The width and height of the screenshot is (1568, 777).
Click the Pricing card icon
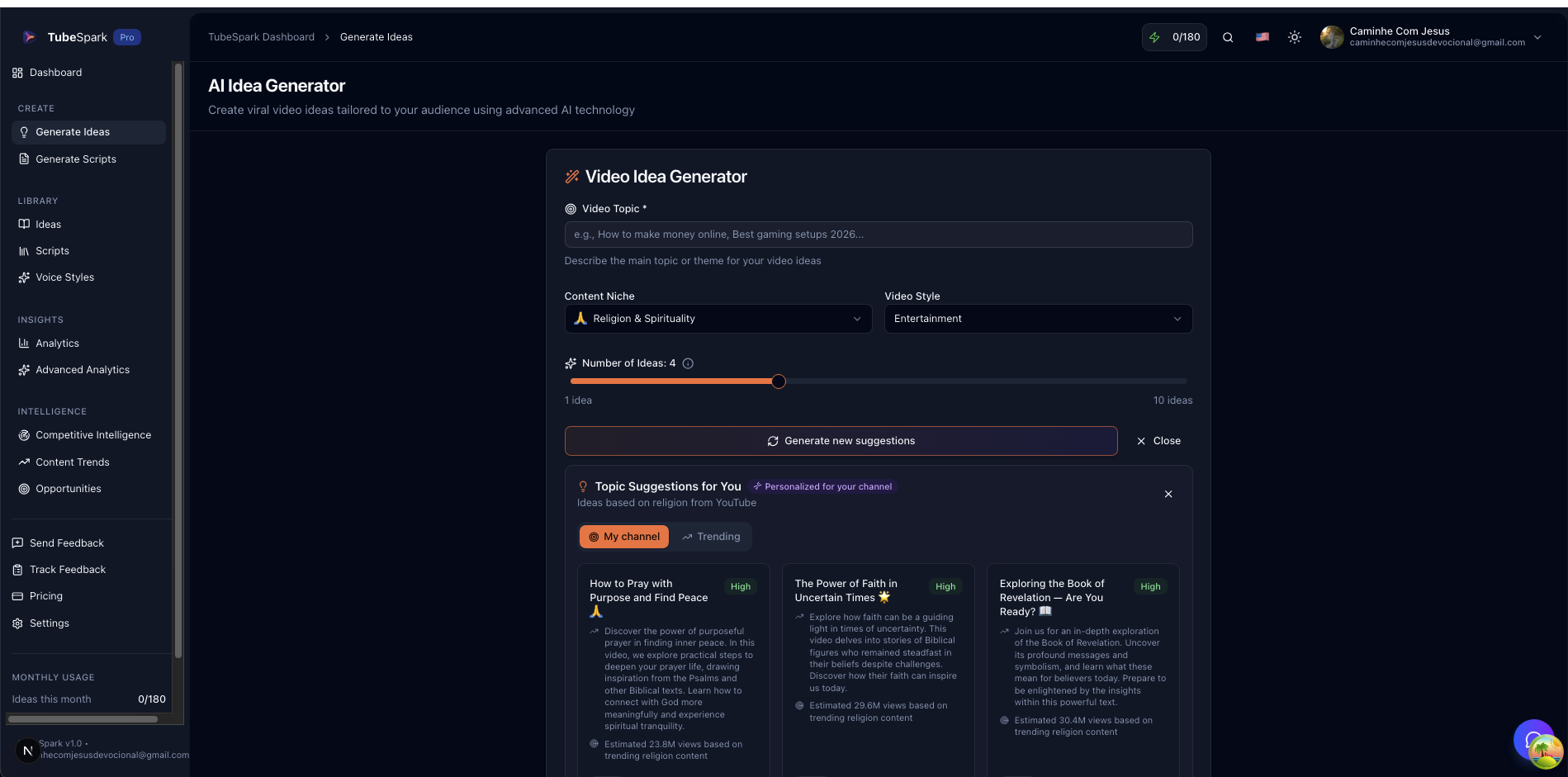(x=17, y=596)
